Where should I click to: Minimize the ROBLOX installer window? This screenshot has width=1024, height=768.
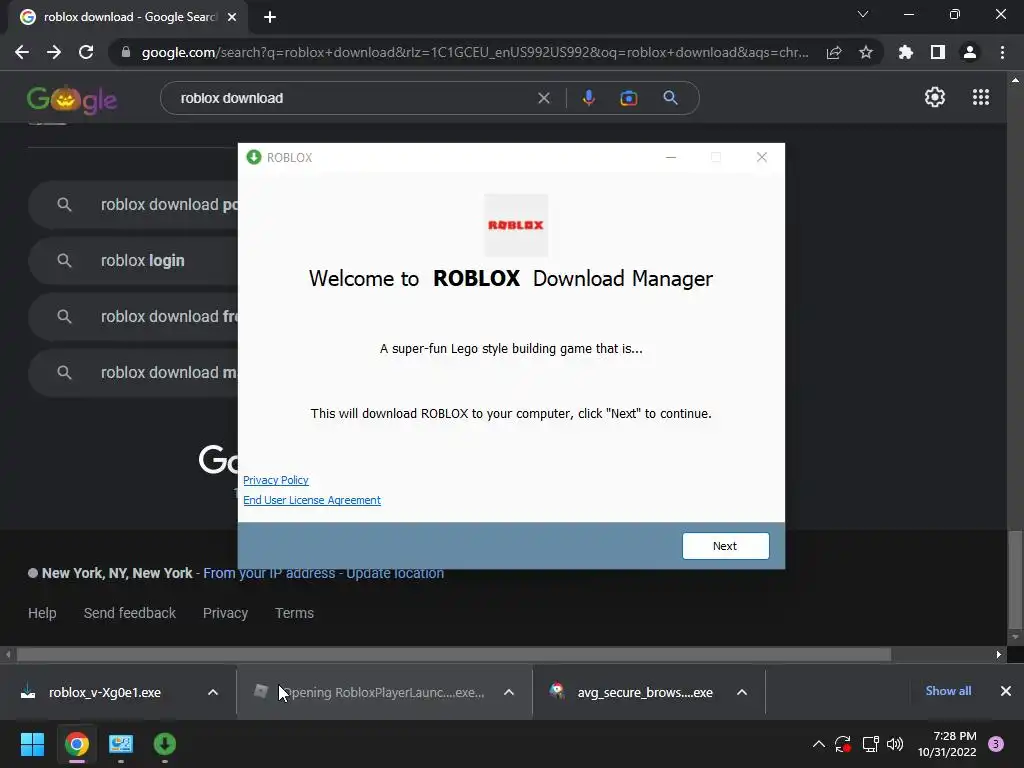click(x=671, y=157)
